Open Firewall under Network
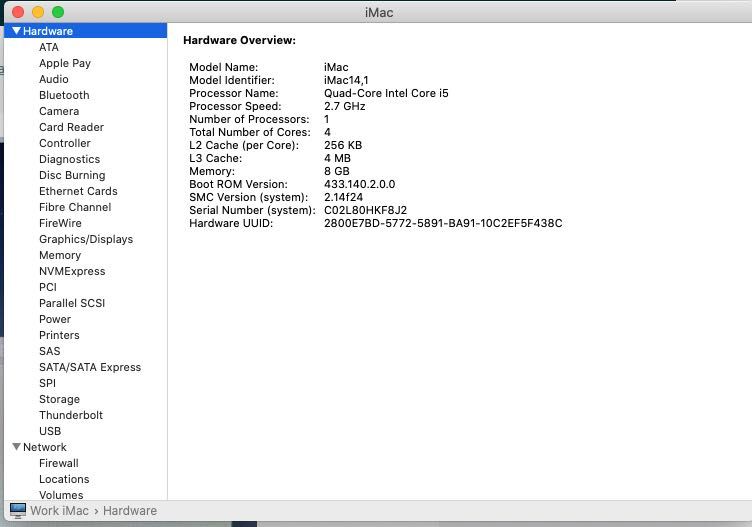Screen dimensions: 752x527 coord(59,463)
